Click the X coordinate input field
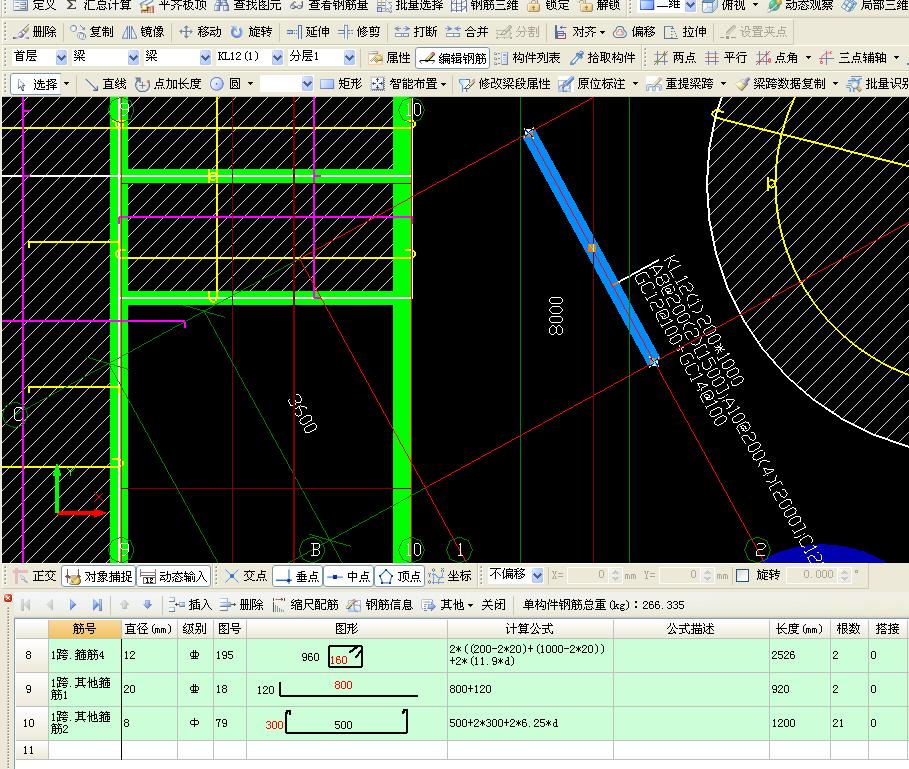Image resolution: width=909 pixels, height=769 pixels. point(587,575)
